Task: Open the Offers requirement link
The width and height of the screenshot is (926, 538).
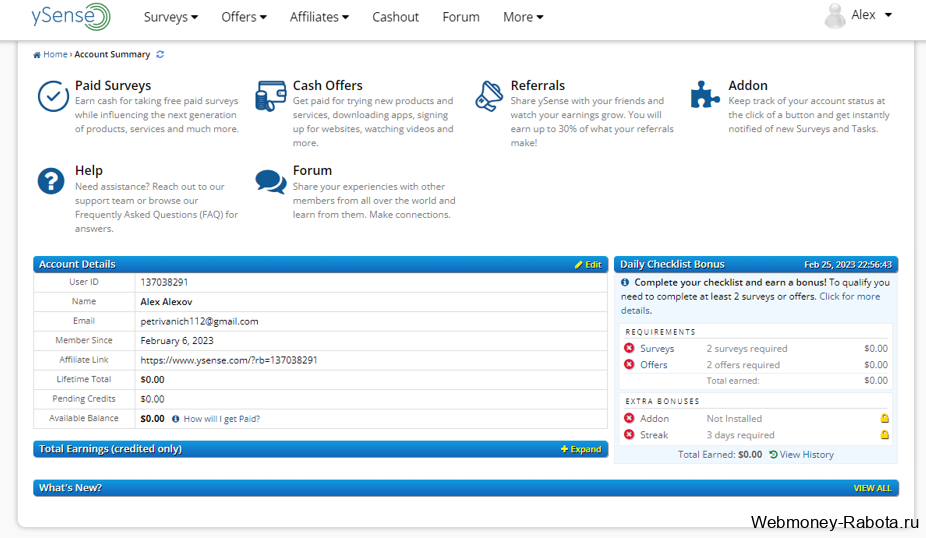Action: (x=654, y=365)
